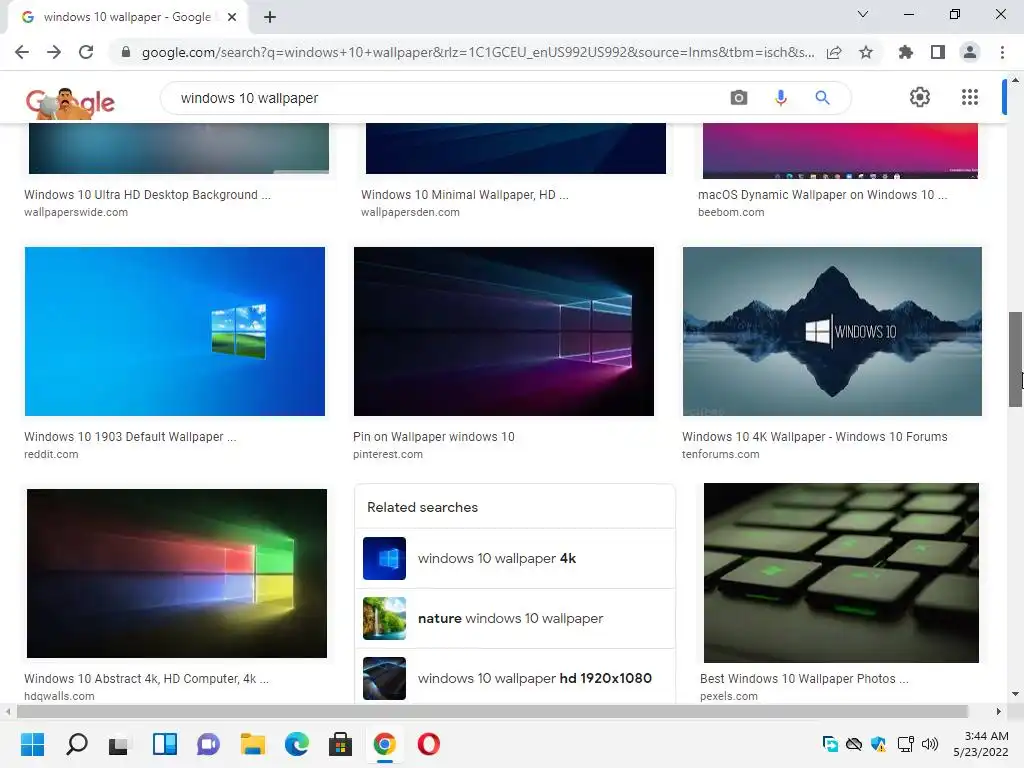
Task: Open File Explorer from taskbar
Action: [253, 744]
